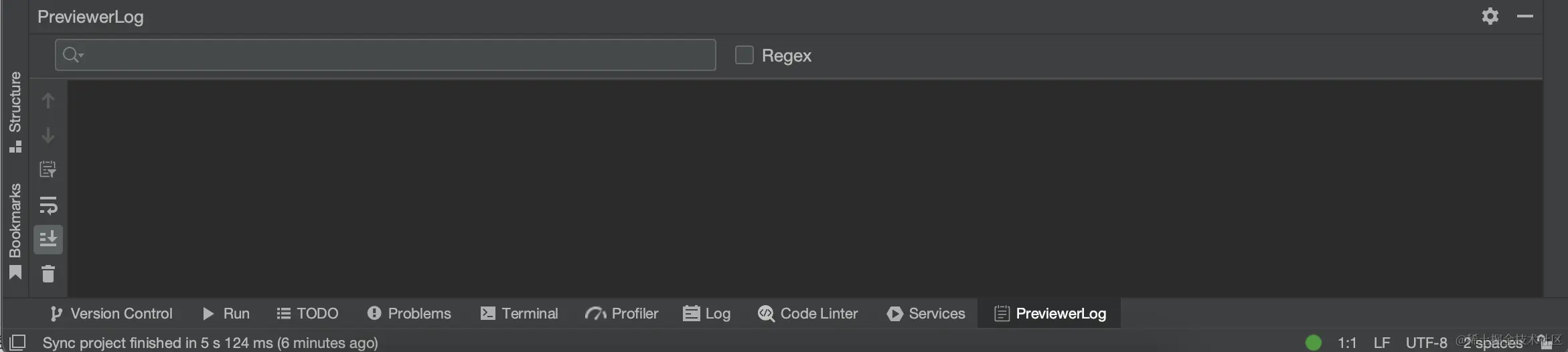Toggle scroll to end icon
The width and height of the screenshot is (1568, 352).
pos(48,239)
